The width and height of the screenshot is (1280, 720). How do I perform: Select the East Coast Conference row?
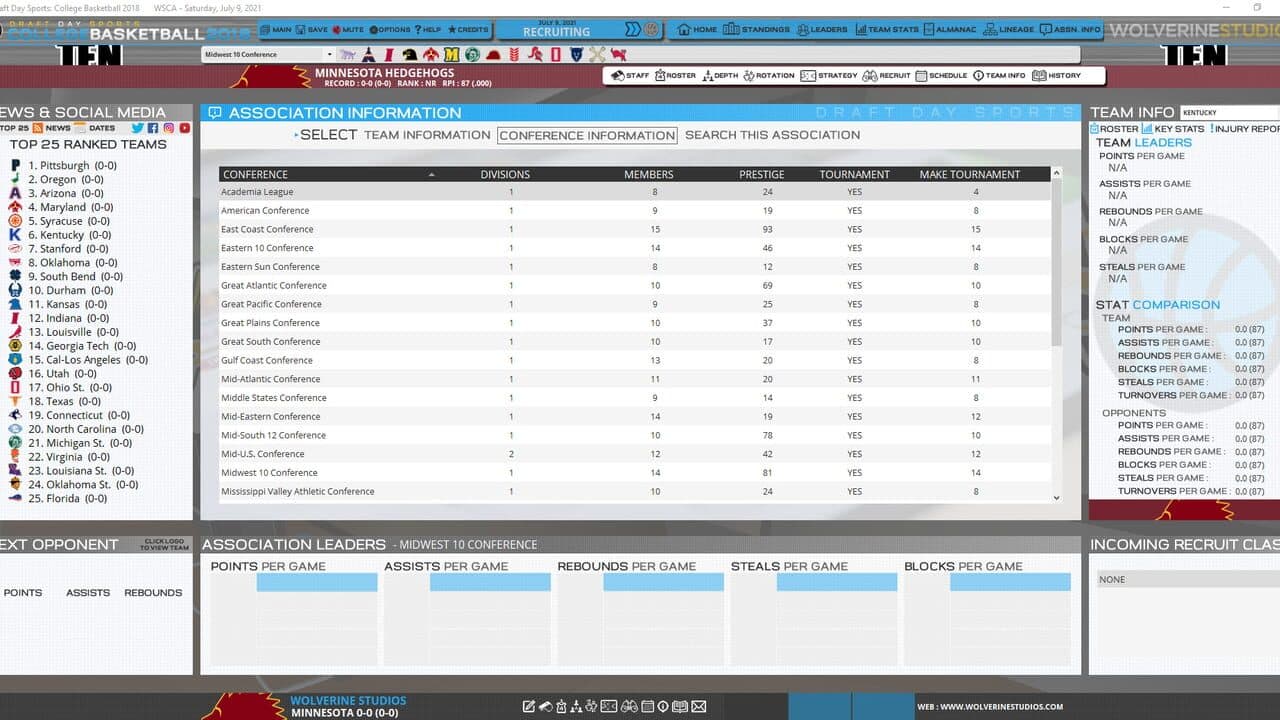coord(635,229)
